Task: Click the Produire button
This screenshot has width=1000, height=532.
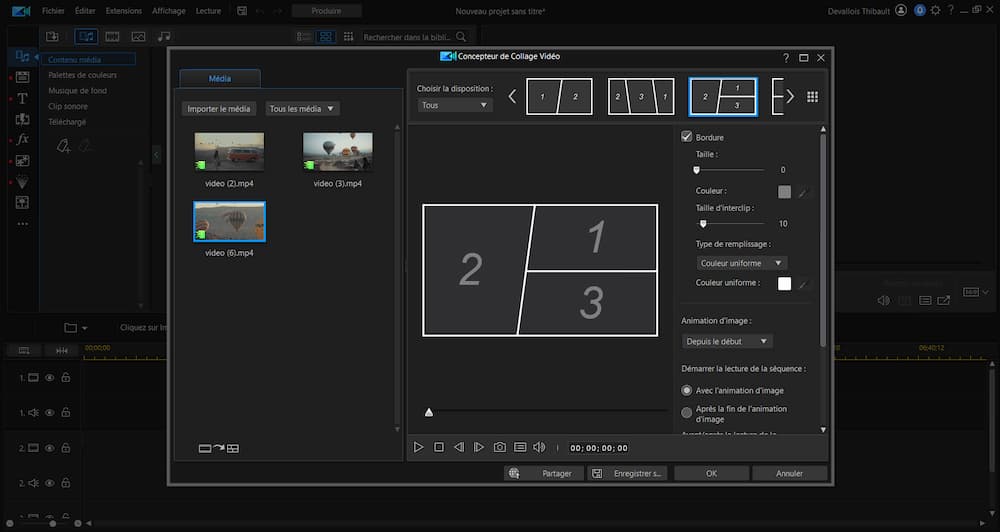Action: point(327,11)
